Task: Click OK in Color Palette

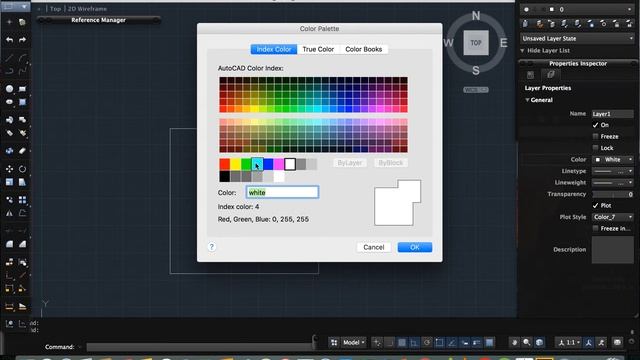Action: point(415,247)
